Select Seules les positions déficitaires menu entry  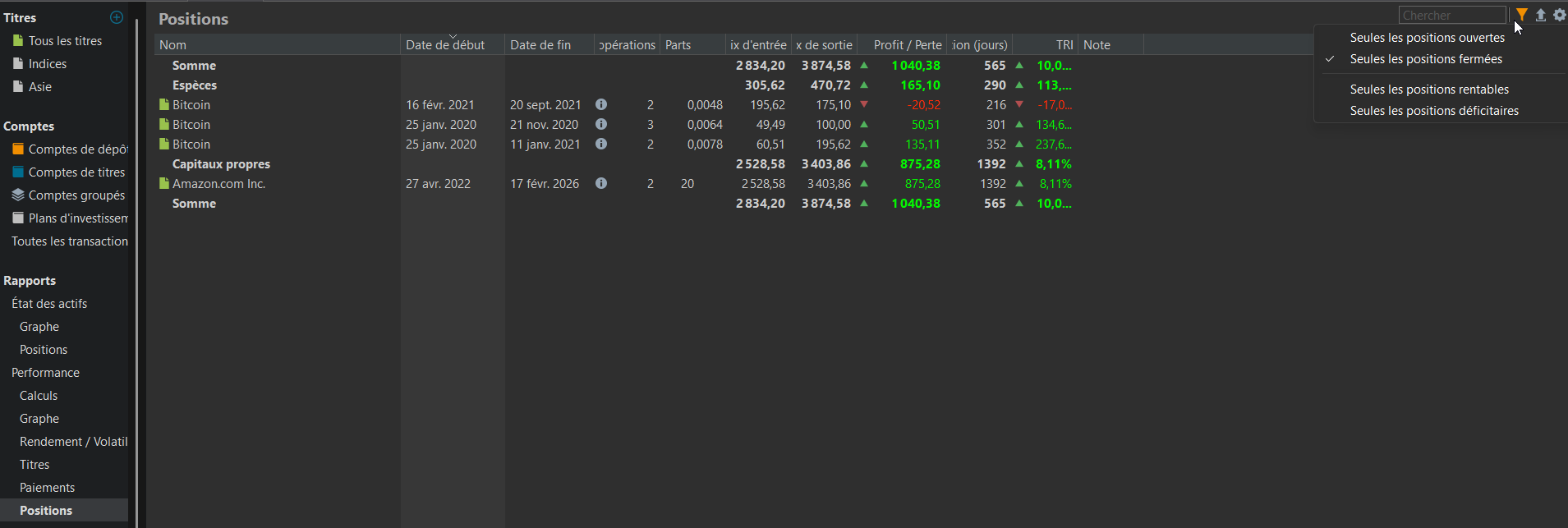[x=1434, y=111]
